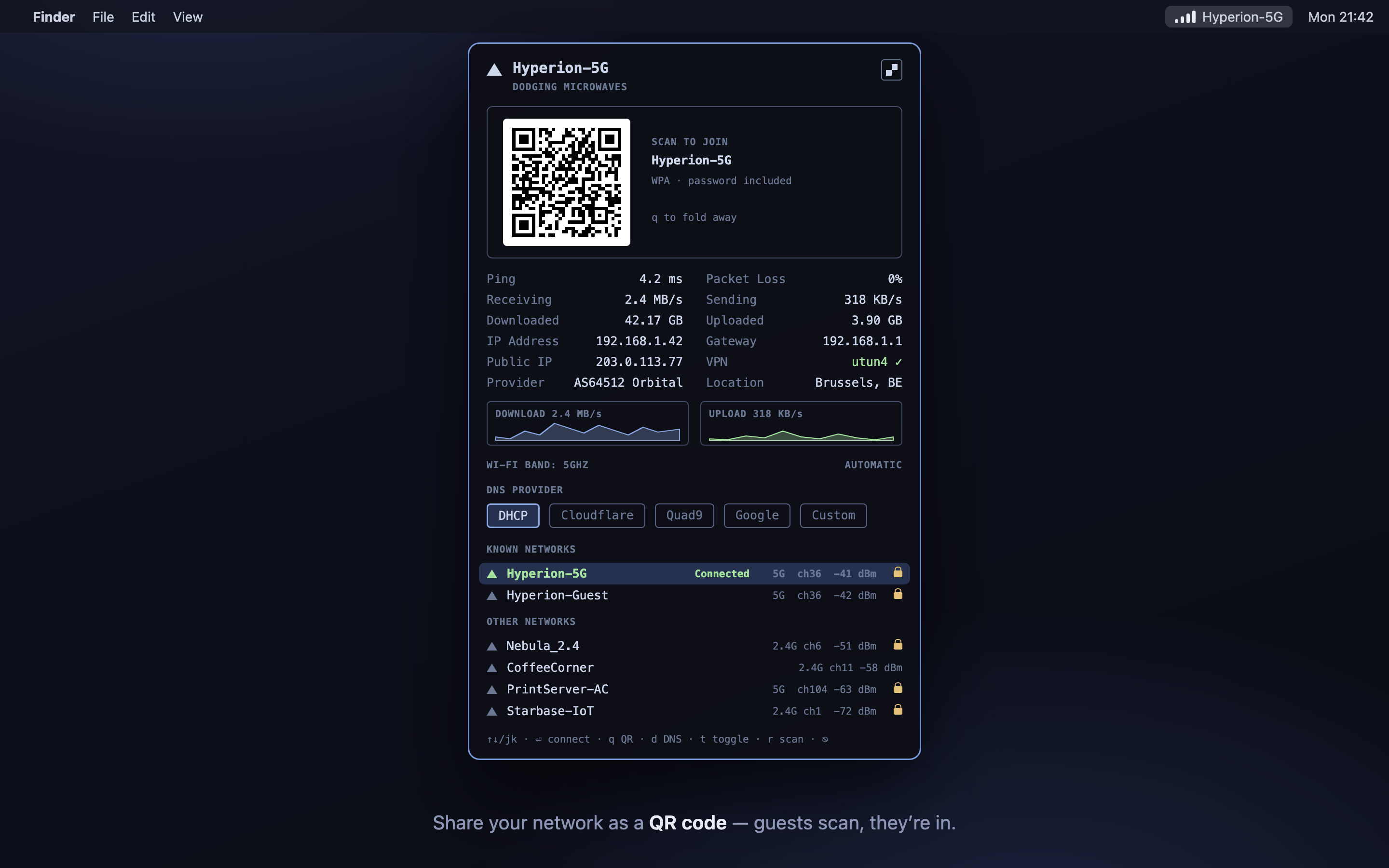Open the Hyperion-5G menu bar status item
This screenshot has width=1389, height=868.
coord(1228,17)
